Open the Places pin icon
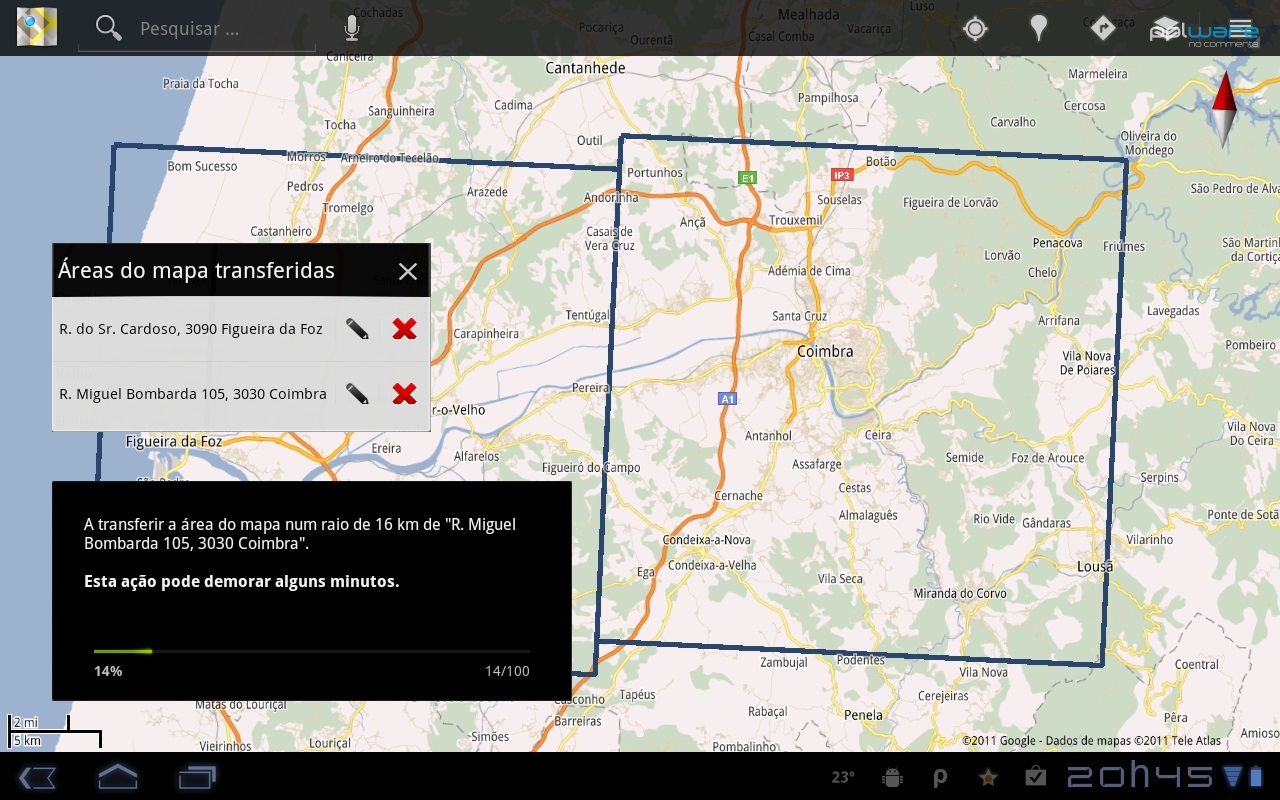The width and height of the screenshot is (1280, 800). (1039, 28)
